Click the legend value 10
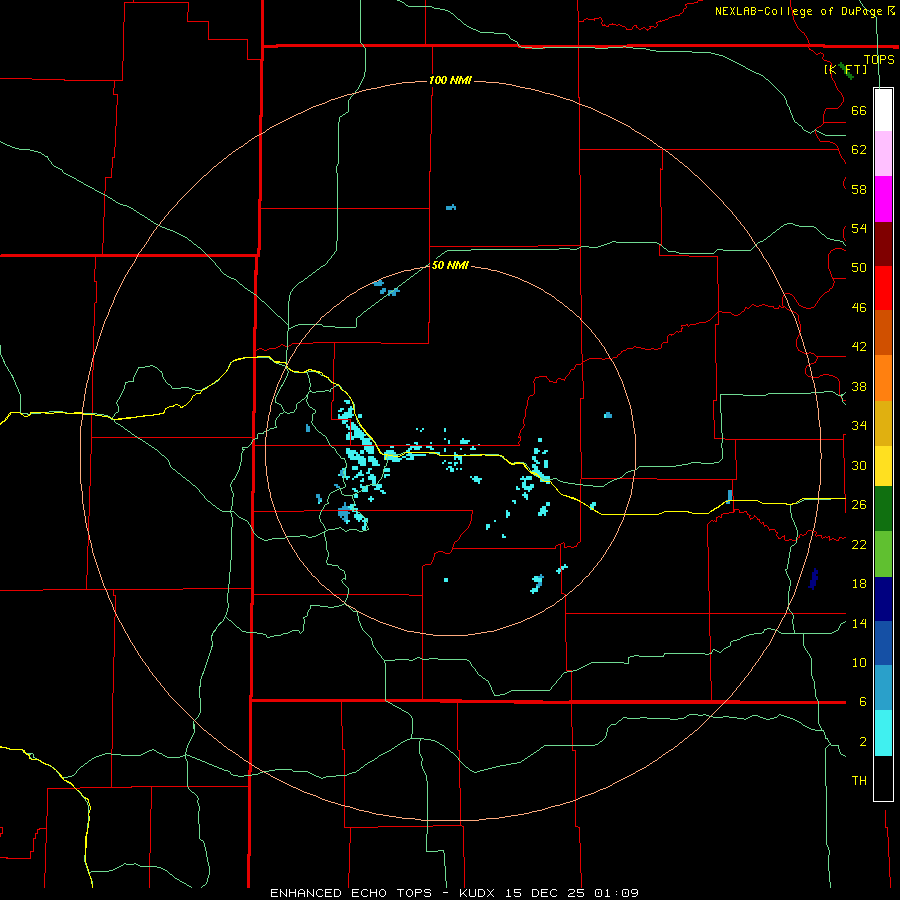 859,662
